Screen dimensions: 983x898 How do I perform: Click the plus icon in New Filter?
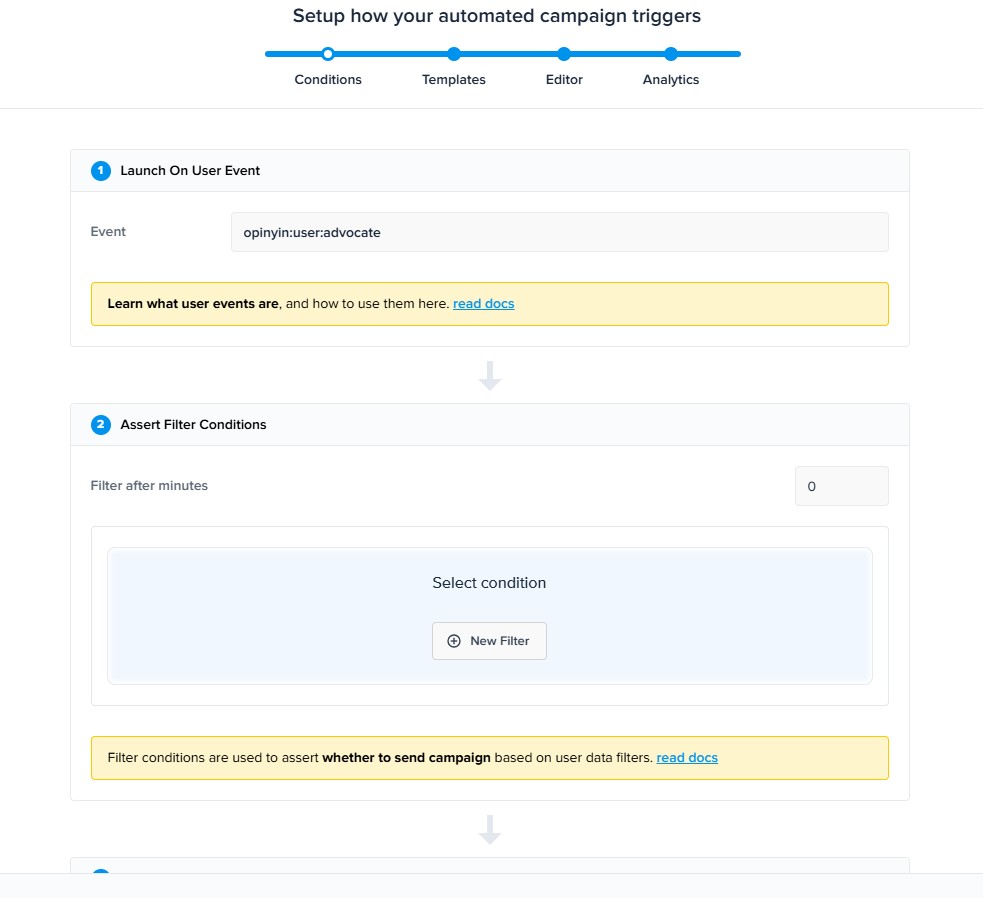click(x=454, y=641)
